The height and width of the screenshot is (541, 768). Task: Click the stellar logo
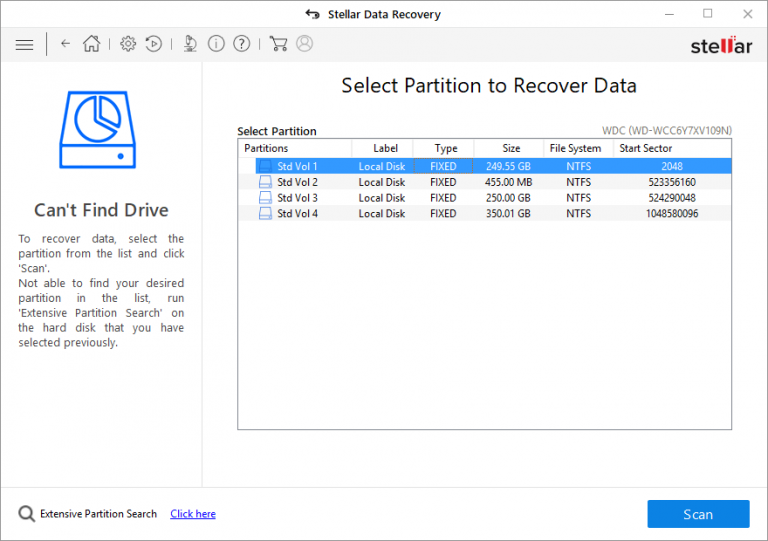[721, 45]
